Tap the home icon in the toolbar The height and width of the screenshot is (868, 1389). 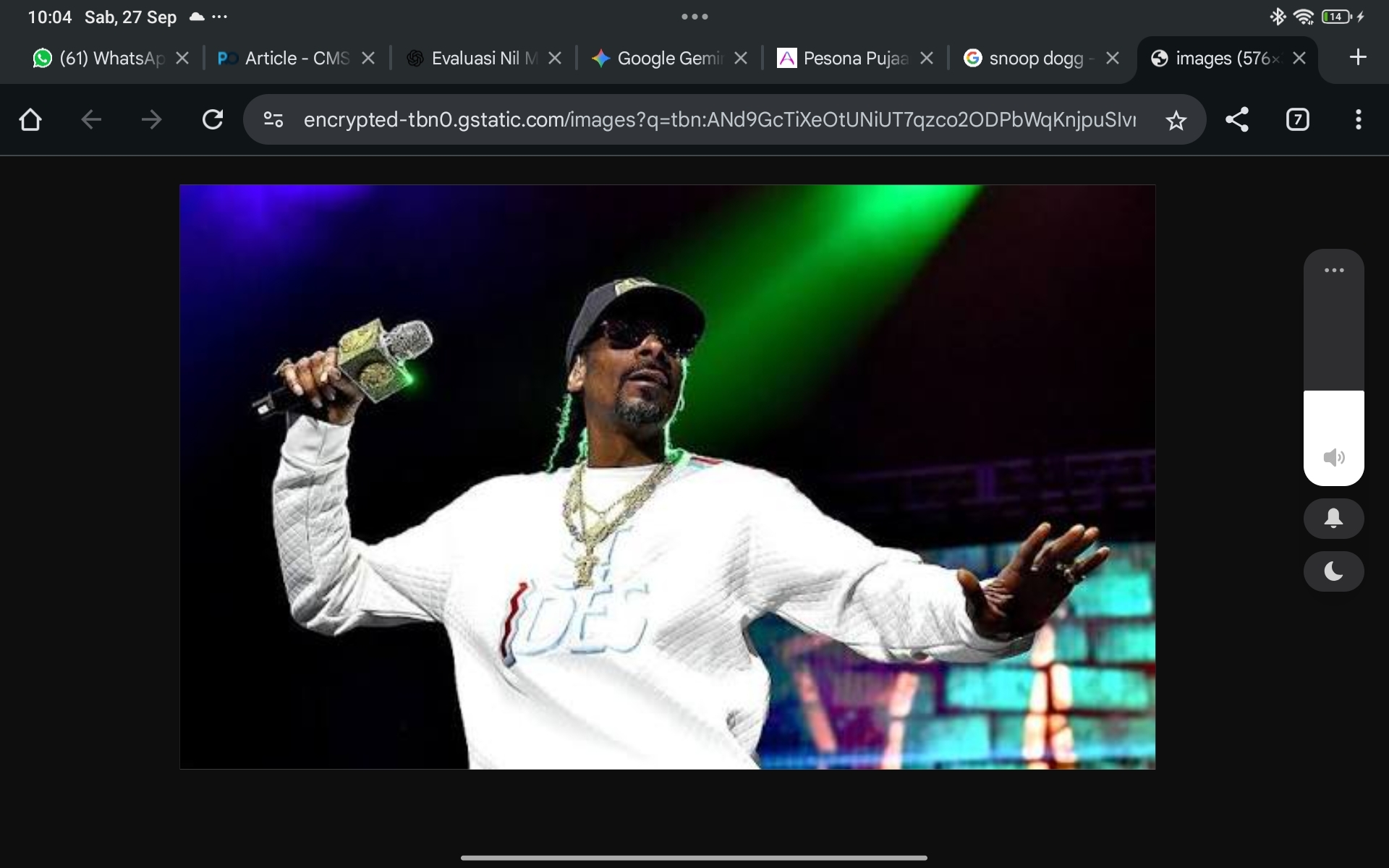tap(30, 119)
